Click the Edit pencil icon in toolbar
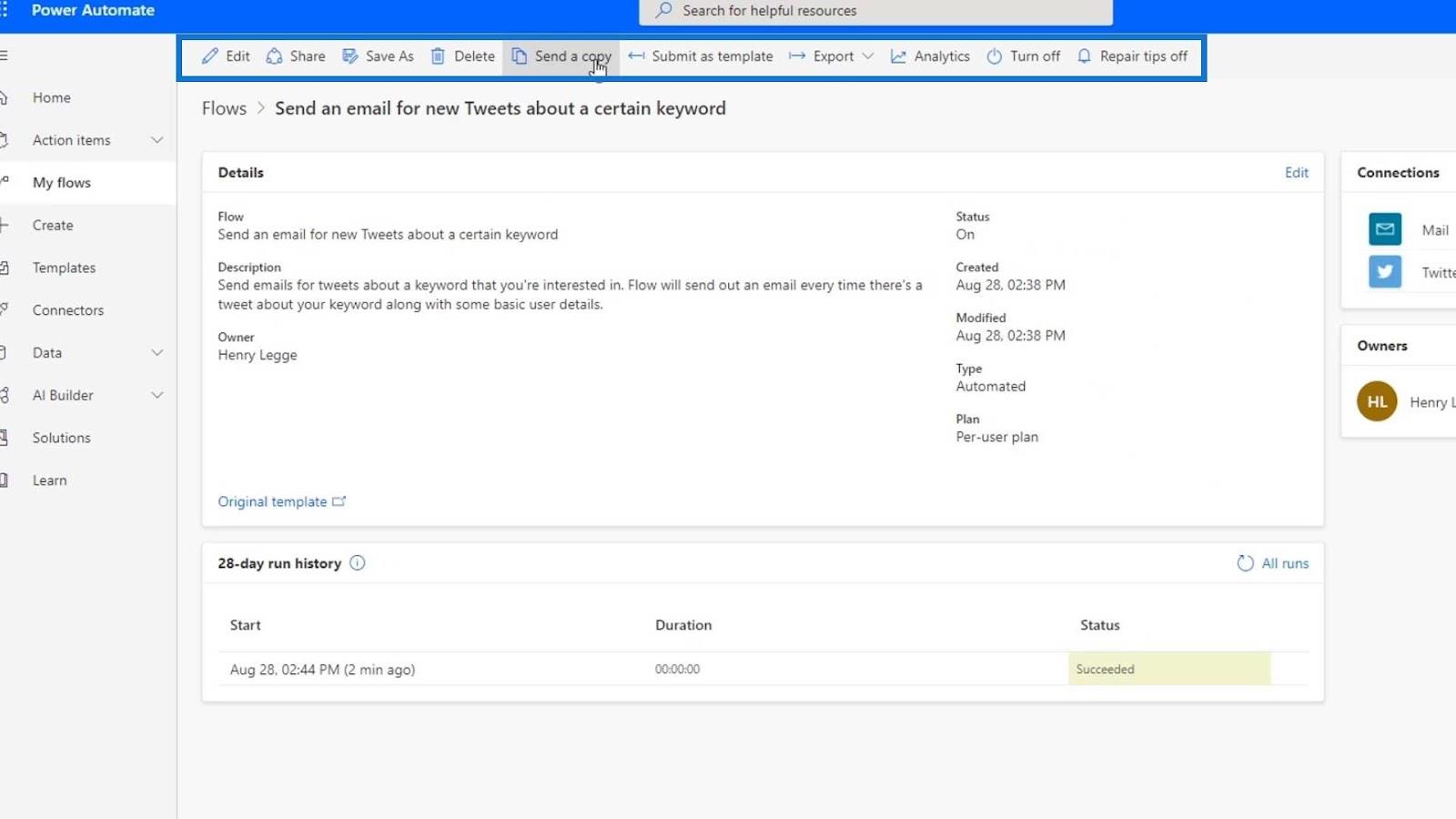The height and width of the screenshot is (819, 1456). (210, 56)
